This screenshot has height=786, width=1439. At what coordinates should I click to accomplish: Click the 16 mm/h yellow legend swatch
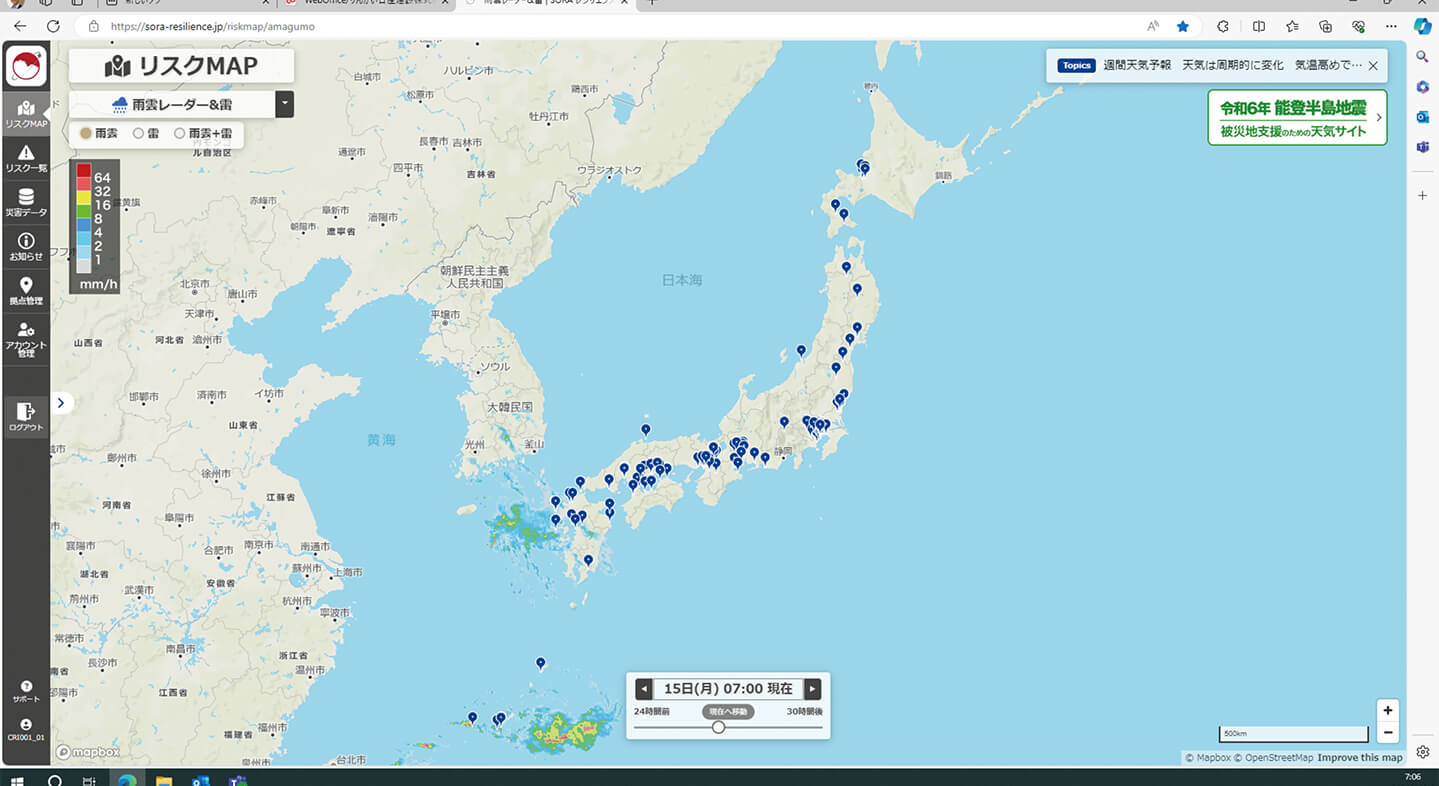click(84, 198)
